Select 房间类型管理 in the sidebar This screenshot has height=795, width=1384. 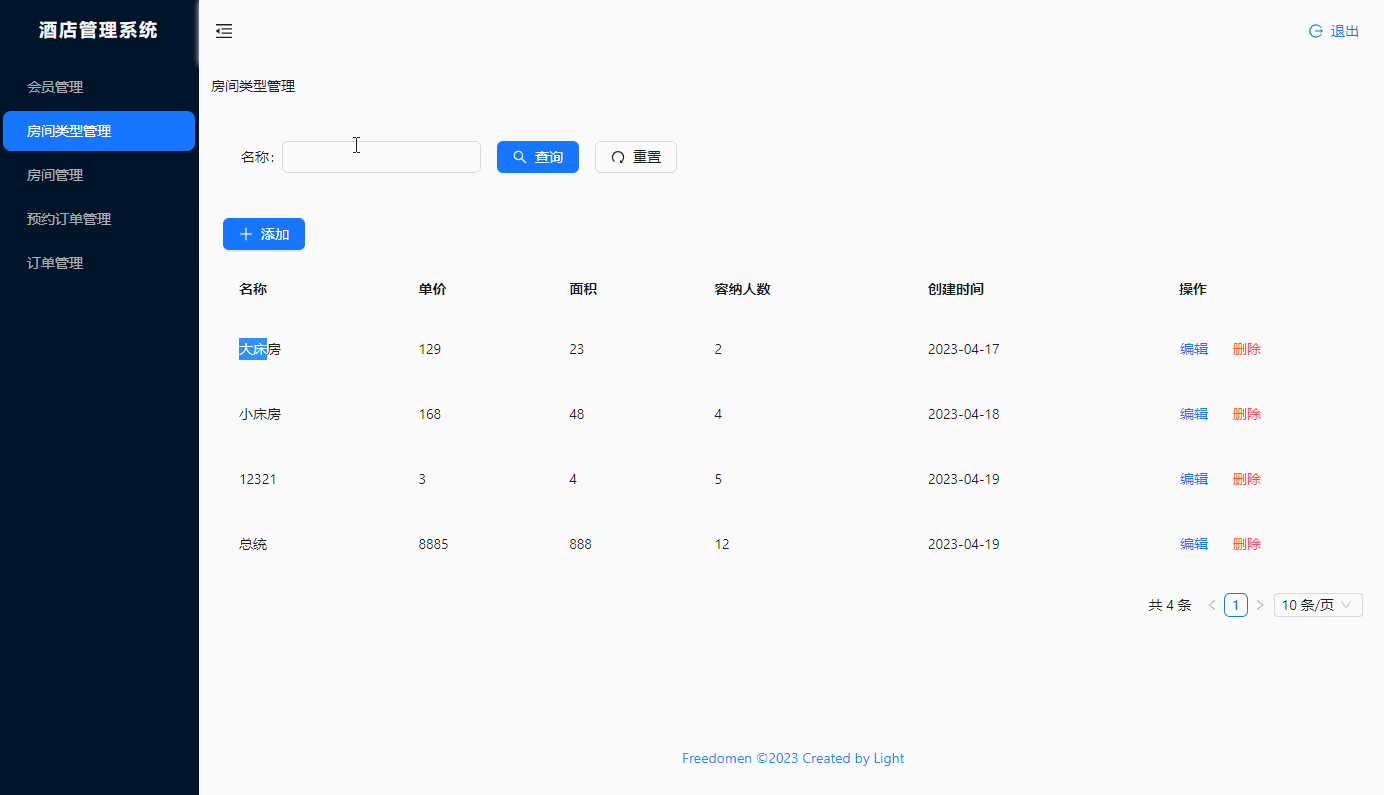[x=99, y=131]
